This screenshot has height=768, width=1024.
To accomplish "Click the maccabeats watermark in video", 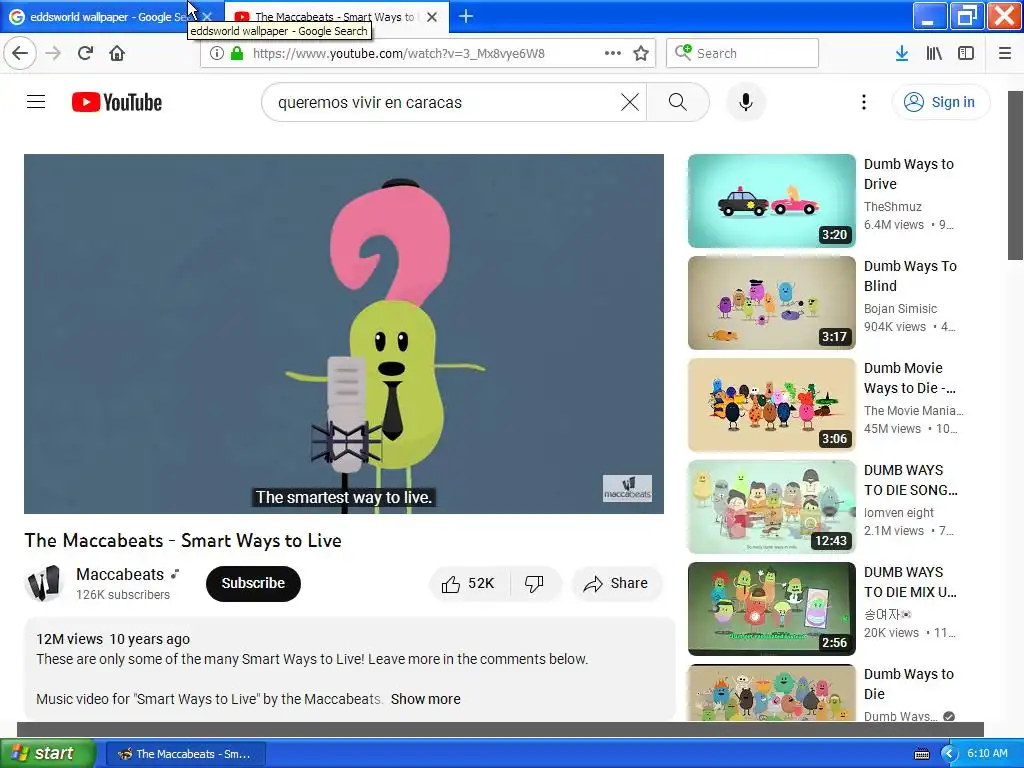I will [x=627, y=488].
